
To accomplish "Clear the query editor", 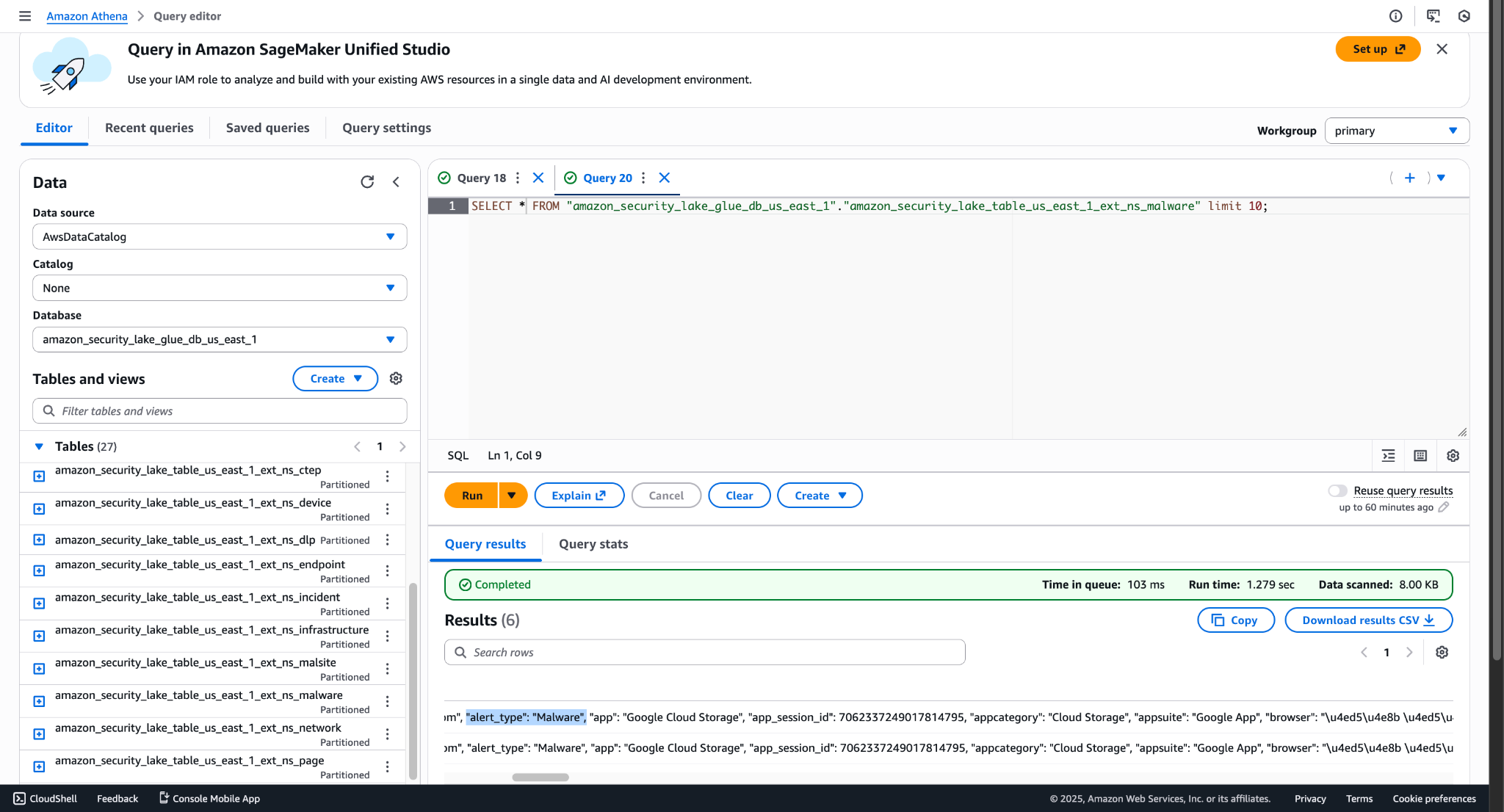I will coord(740,496).
